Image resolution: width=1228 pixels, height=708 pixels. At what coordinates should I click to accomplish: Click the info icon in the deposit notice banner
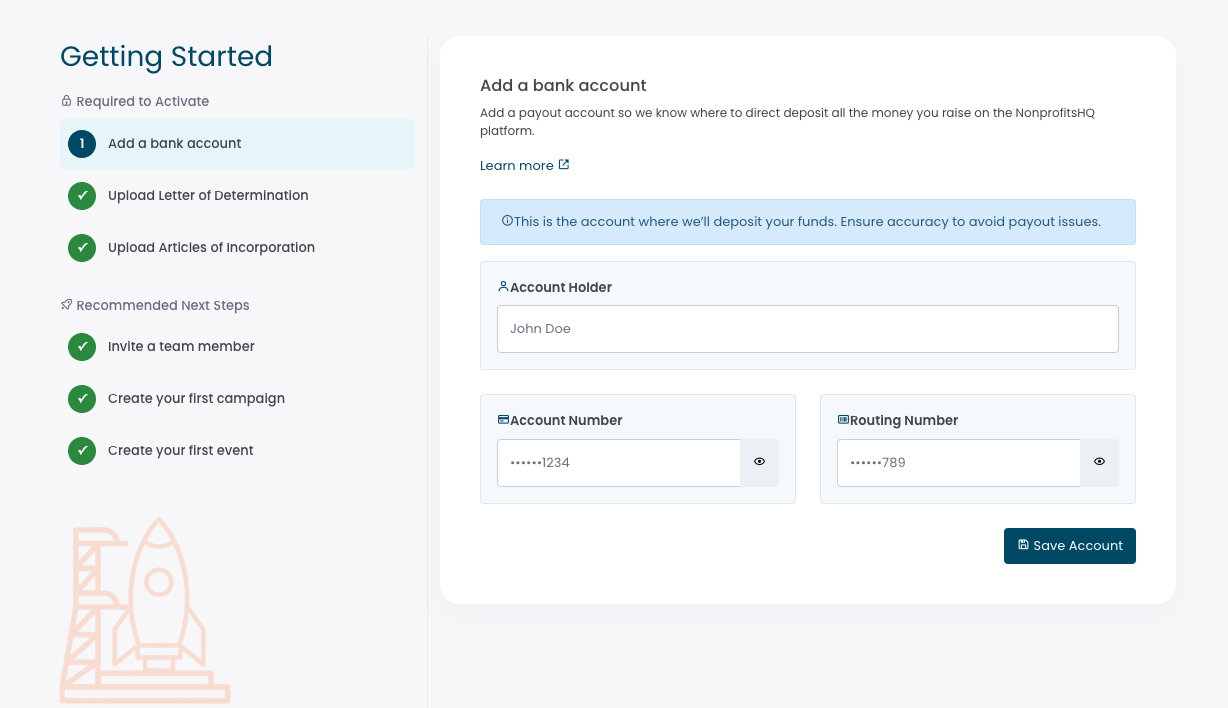pyautogui.click(x=507, y=221)
